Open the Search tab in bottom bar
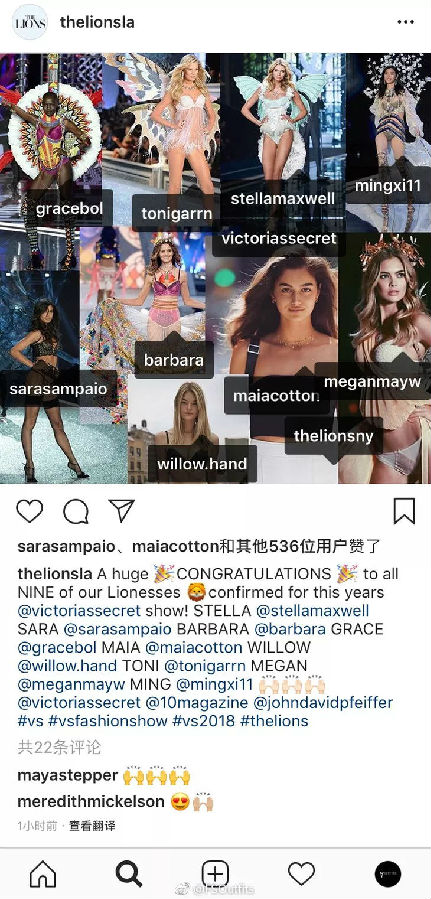The width and height of the screenshot is (431, 899). 129,874
